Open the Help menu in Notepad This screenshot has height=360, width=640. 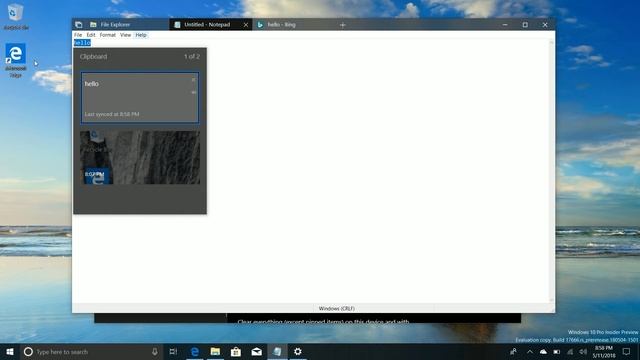pyautogui.click(x=141, y=35)
